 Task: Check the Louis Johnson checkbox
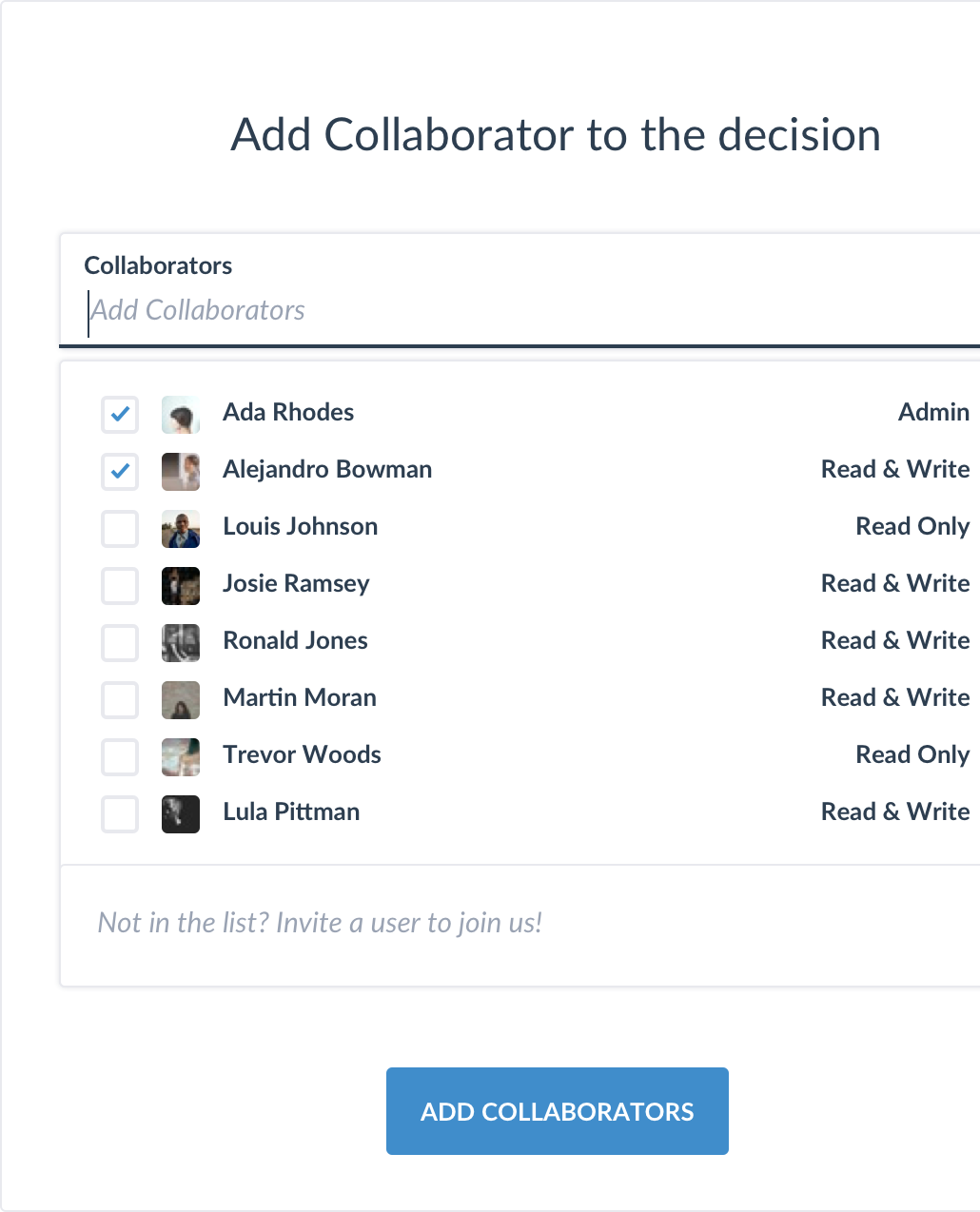(120, 528)
